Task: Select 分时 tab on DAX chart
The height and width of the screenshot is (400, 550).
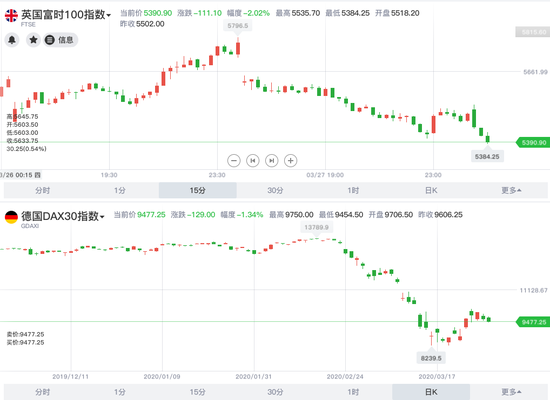Action: click(42, 392)
